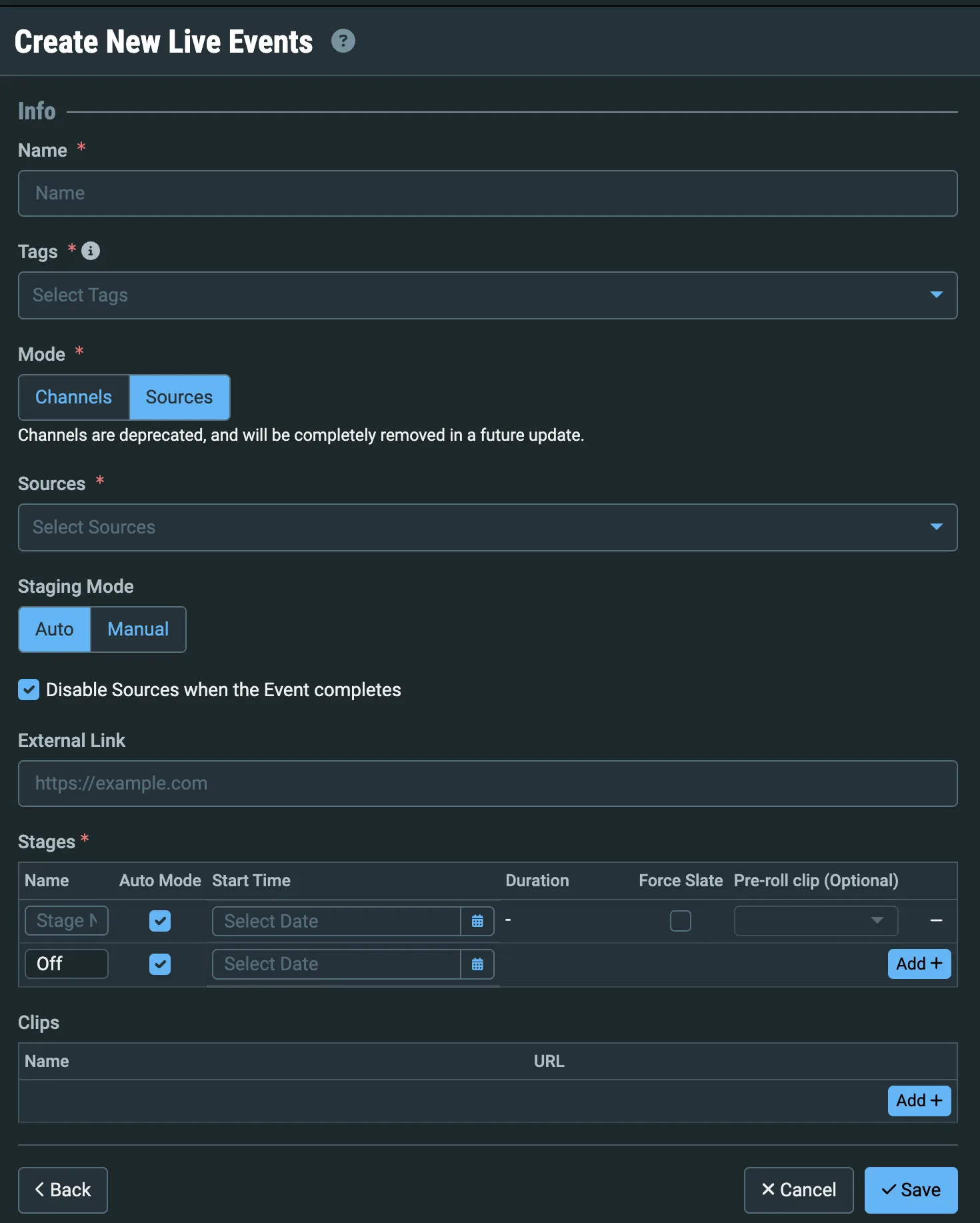Set Staging Mode to Auto
This screenshot has height=1223, width=980.
[x=55, y=630]
